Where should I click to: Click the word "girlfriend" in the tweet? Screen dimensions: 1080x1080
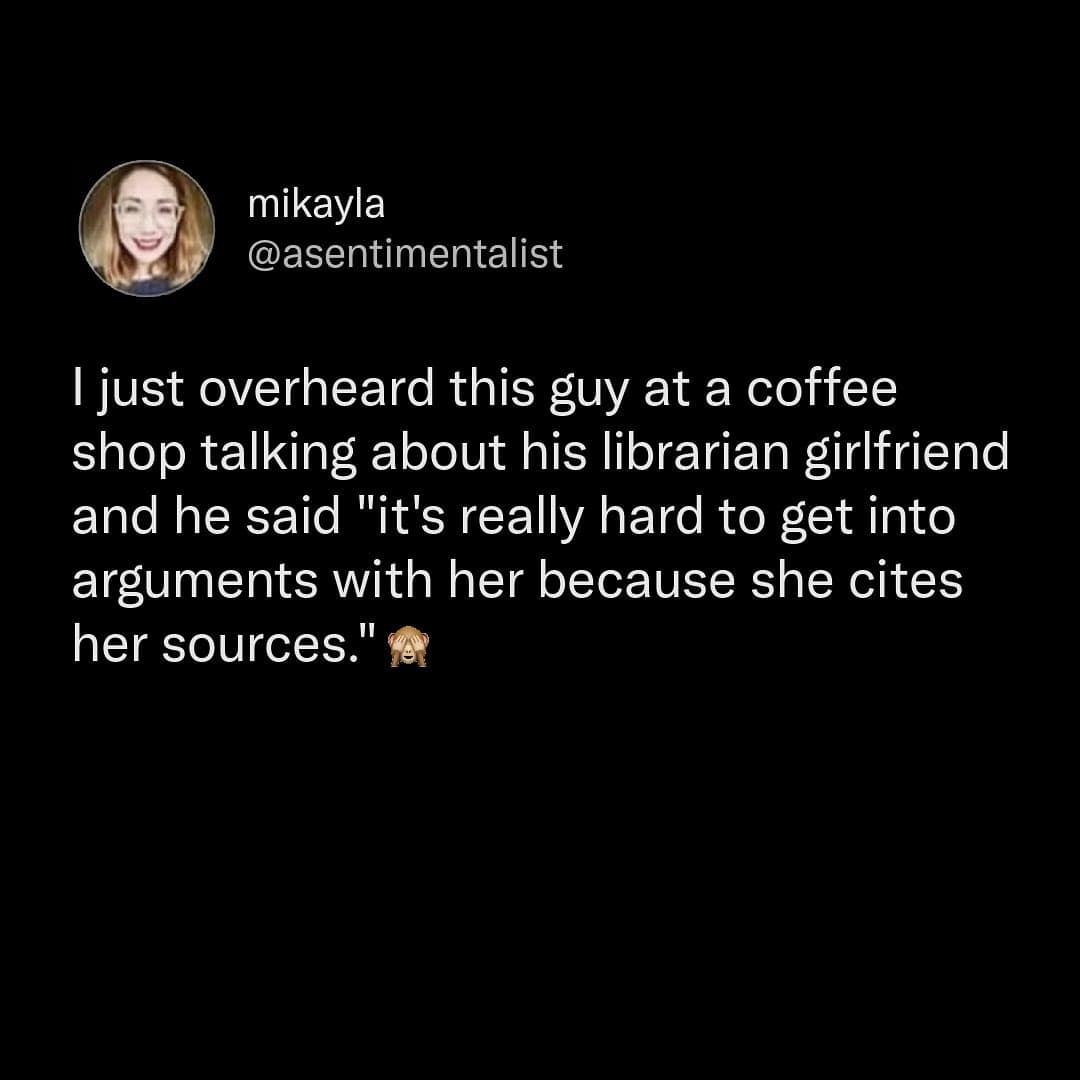coord(906,454)
